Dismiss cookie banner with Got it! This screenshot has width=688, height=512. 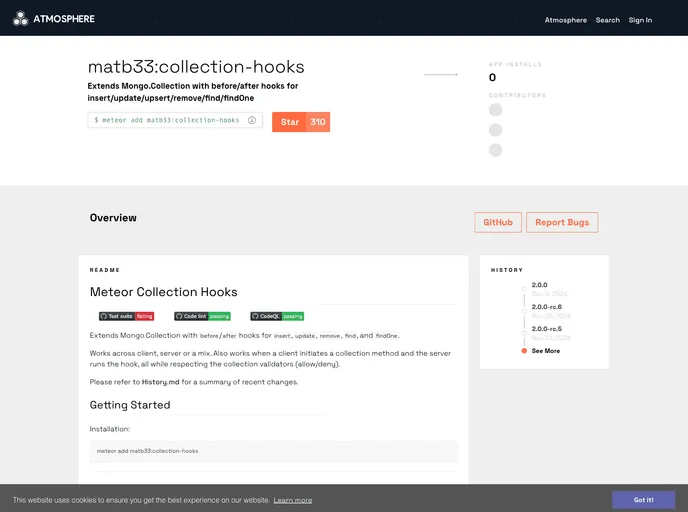tap(643, 500)
